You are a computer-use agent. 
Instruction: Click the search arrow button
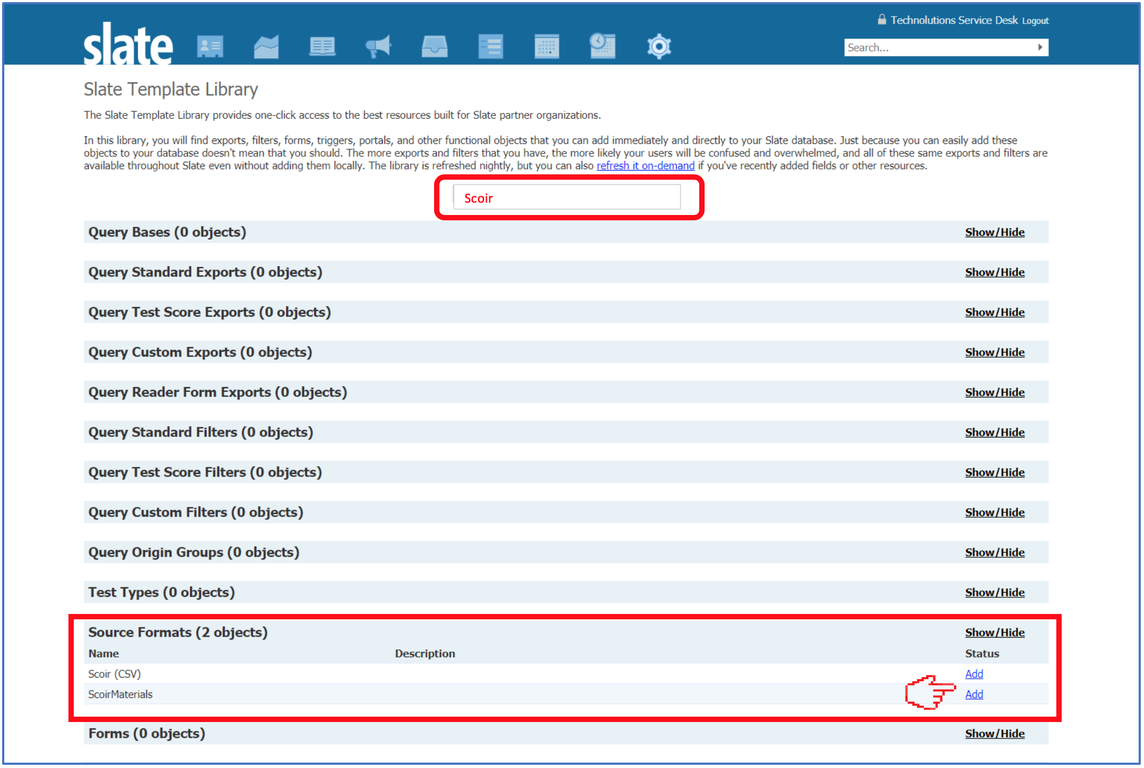(x=1040, y=47)
